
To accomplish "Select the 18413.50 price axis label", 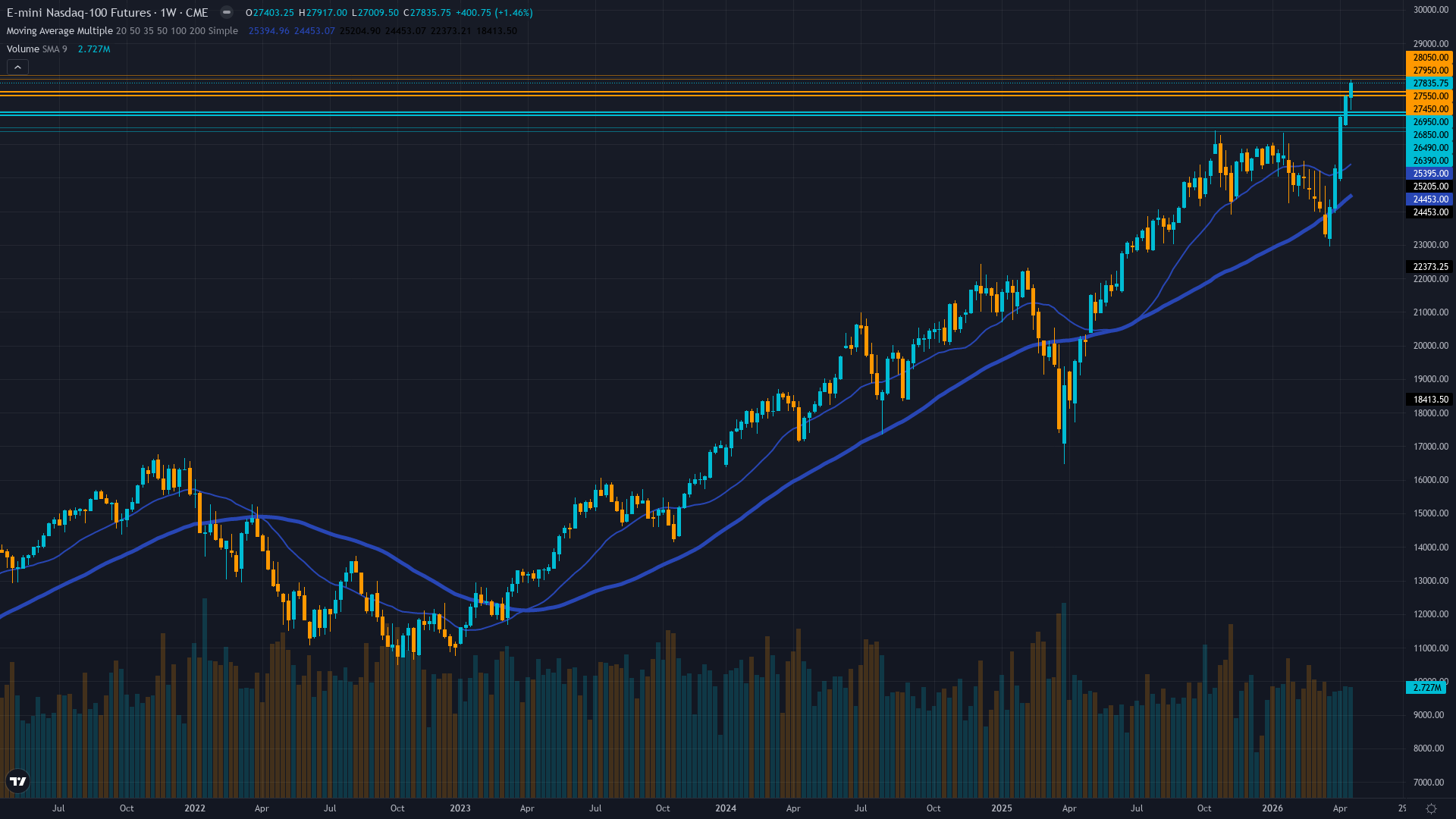I will coord(1429,400).
